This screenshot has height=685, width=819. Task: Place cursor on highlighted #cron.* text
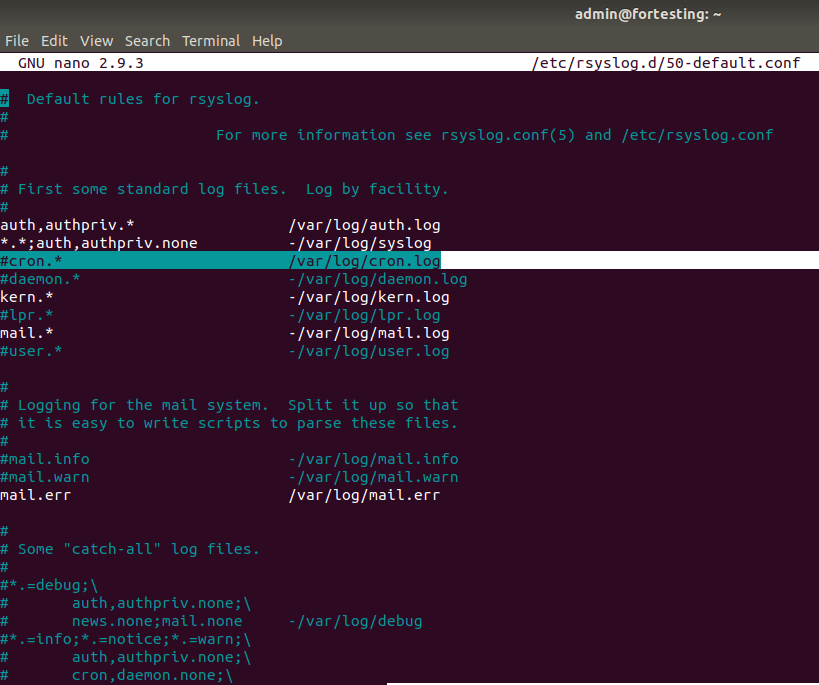(x=31, y=261)
